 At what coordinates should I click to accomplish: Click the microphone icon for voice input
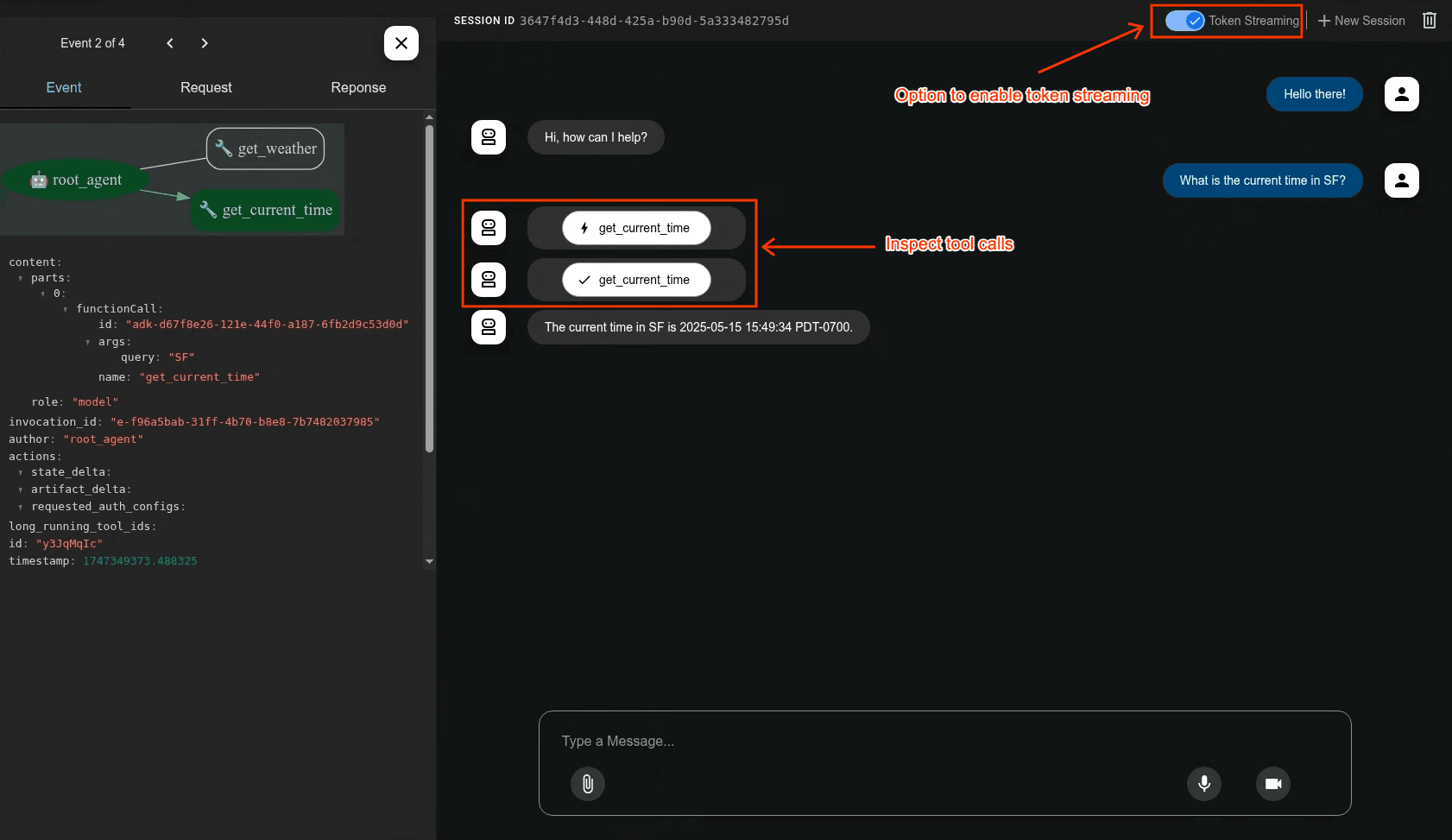pyautogui.click(x=1203, y=784)
